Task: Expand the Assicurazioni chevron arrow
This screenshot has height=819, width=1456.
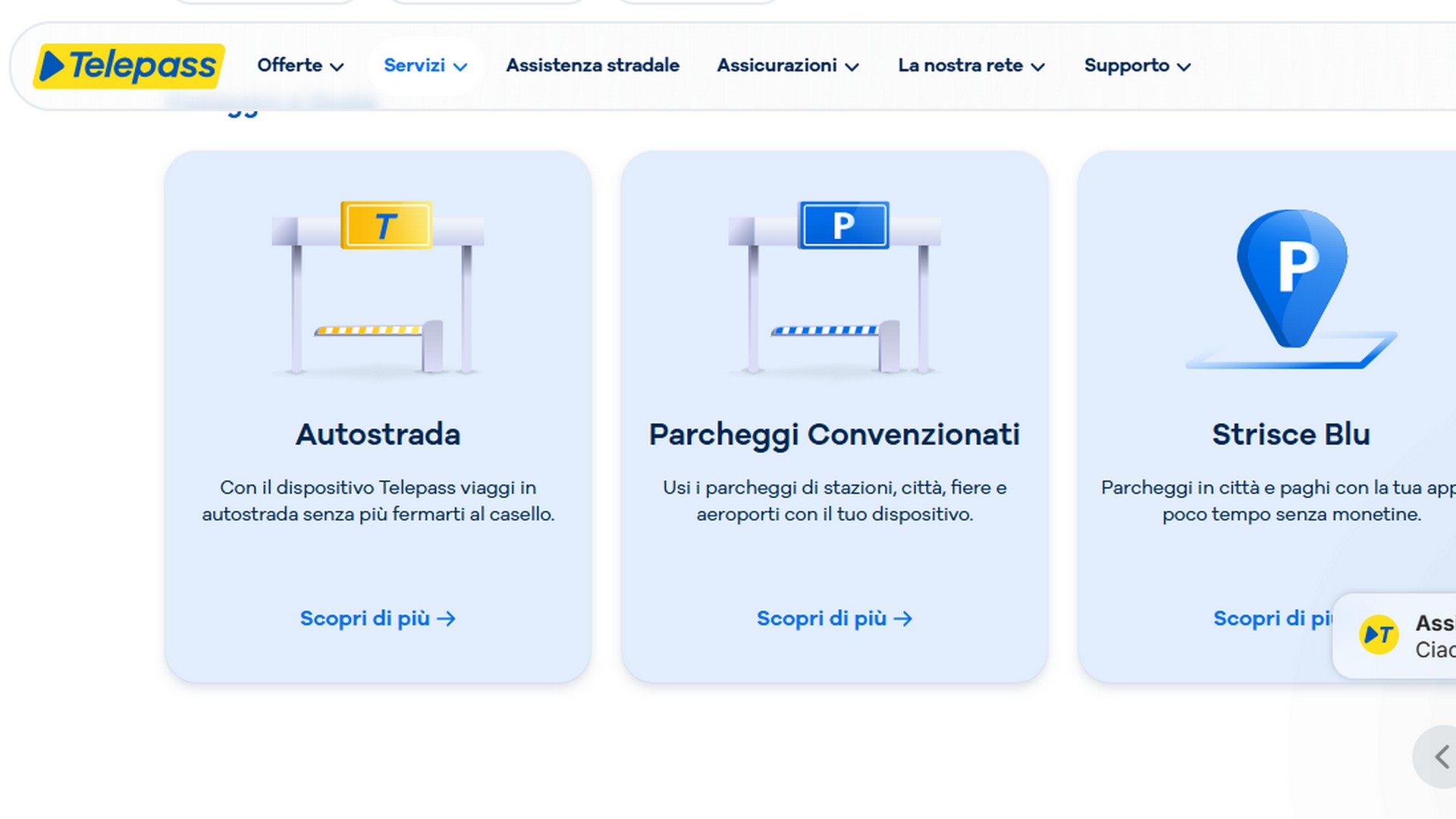Action: (x=852, y=67)
